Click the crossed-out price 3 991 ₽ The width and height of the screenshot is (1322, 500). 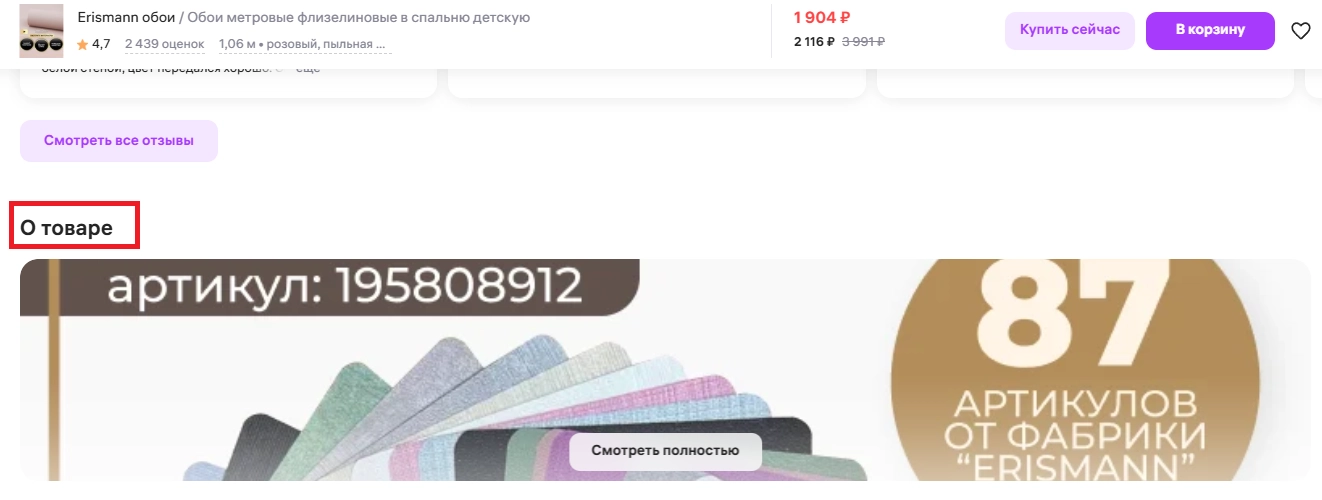[863, 42]
